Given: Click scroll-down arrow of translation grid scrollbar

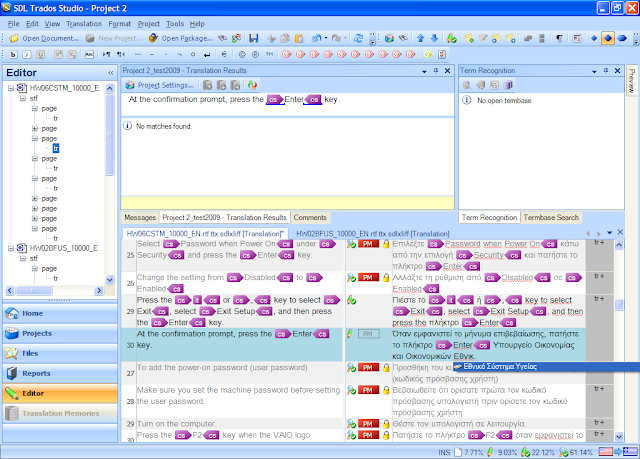Looking at the screenshot, I should point(619,437).
